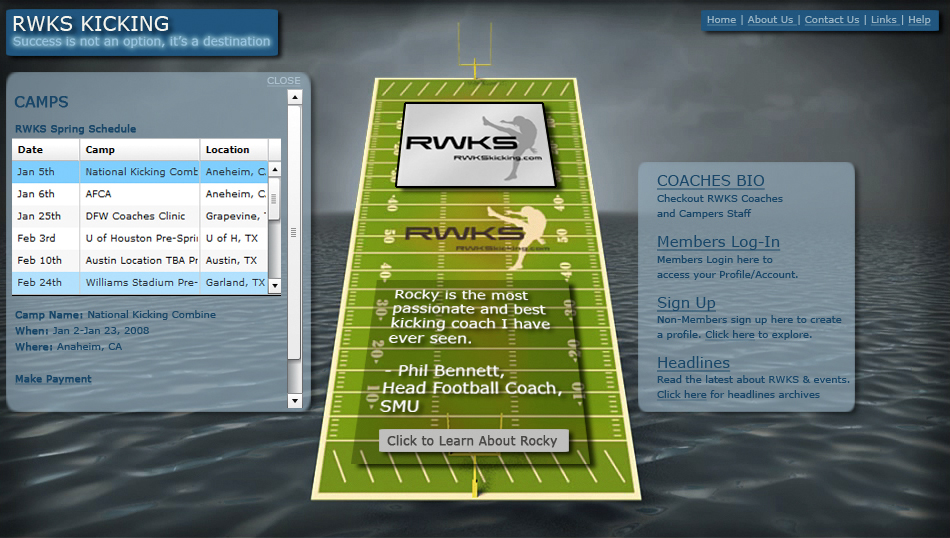Select the DFW Coaches Clinic cell

click(139, 216)
